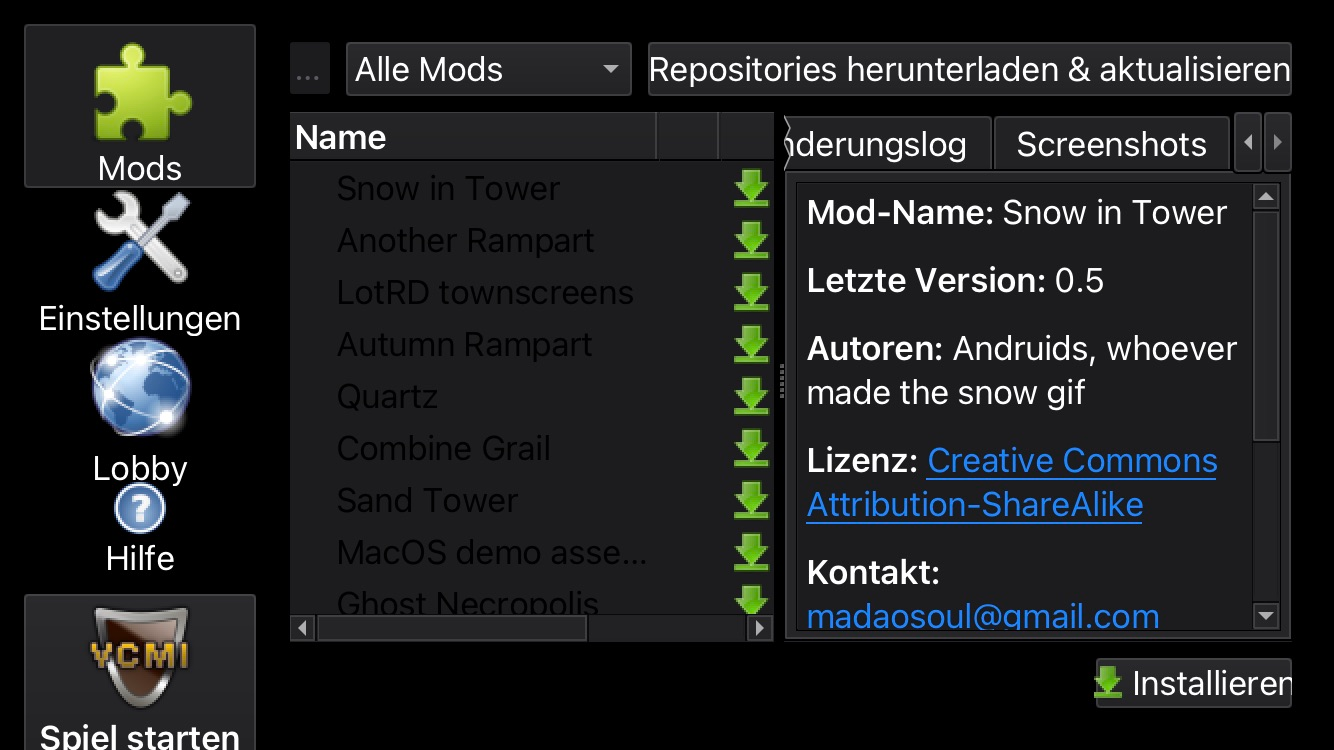Open the Lobby via globe icon
1334x750 pixels.
[x=140, y=390]
